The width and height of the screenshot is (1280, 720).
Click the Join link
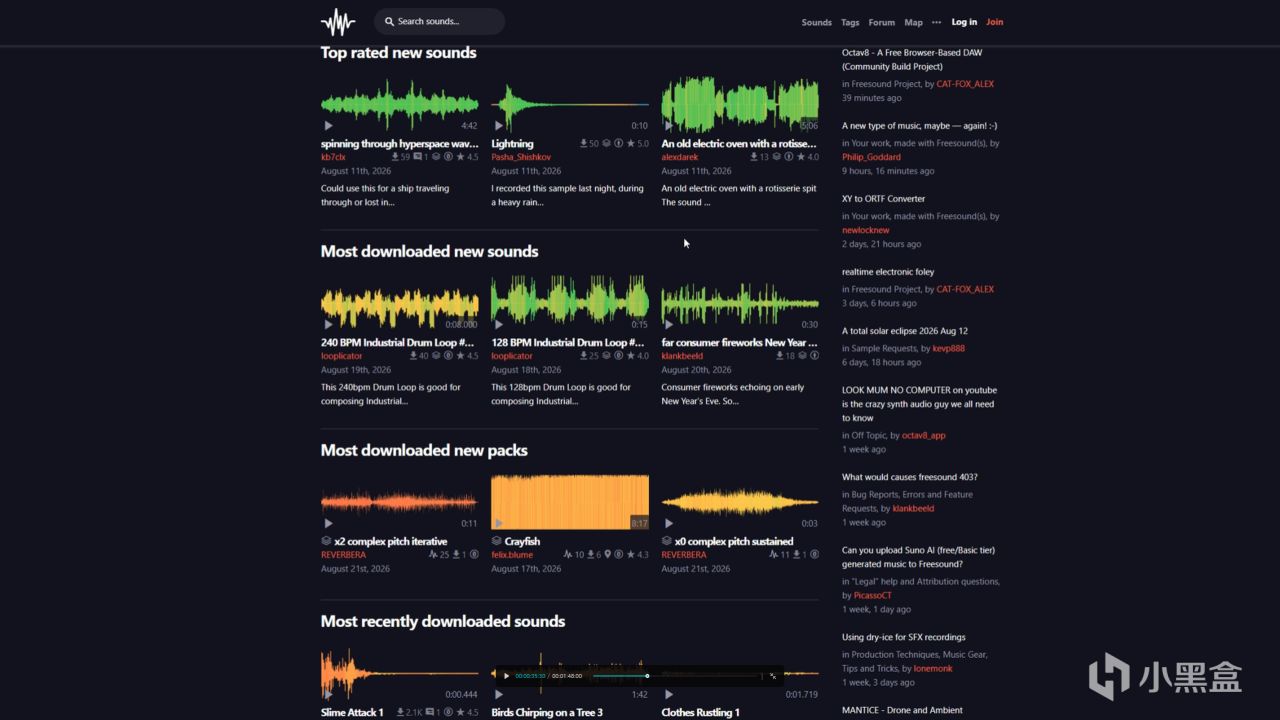click(995, 22)
